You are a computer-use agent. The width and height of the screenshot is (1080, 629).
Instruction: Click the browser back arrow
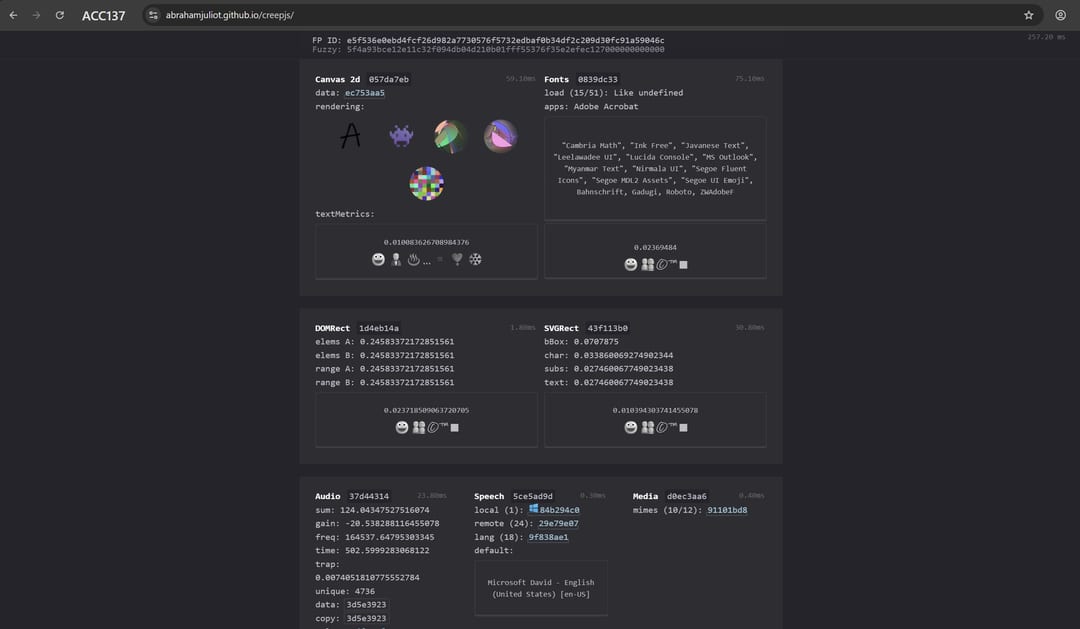click(x=13, y=15)
